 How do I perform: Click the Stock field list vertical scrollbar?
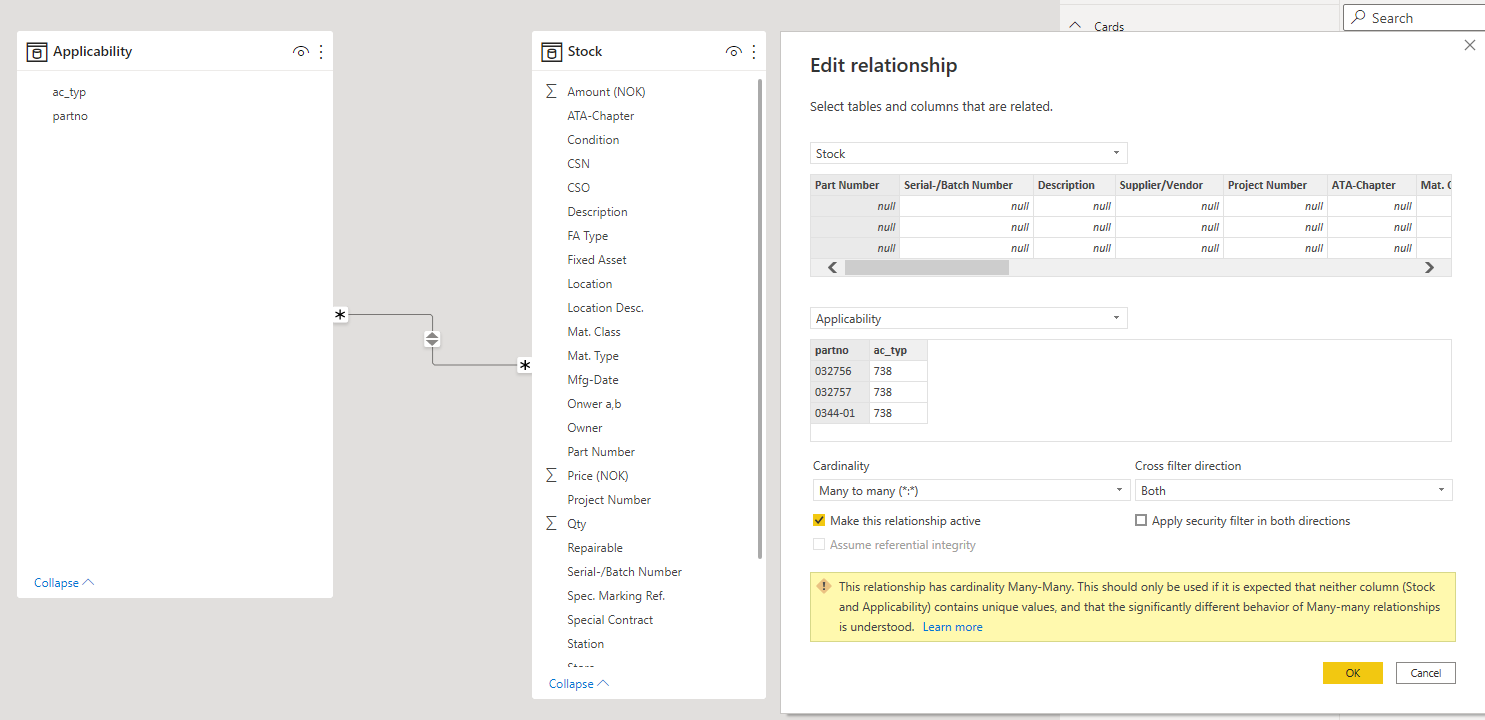[x=760, y=318]
